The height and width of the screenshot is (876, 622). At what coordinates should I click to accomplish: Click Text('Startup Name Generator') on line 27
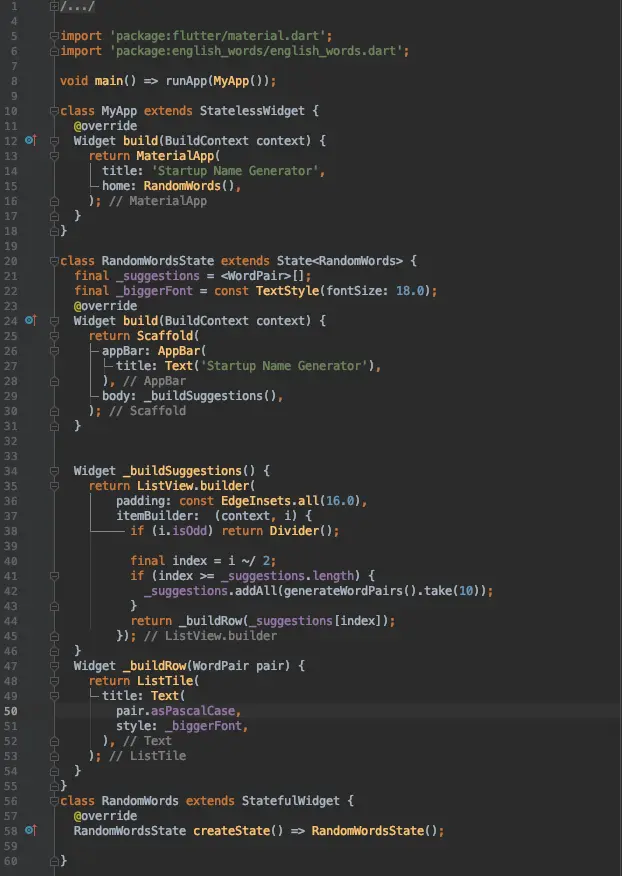pos(269,366)
